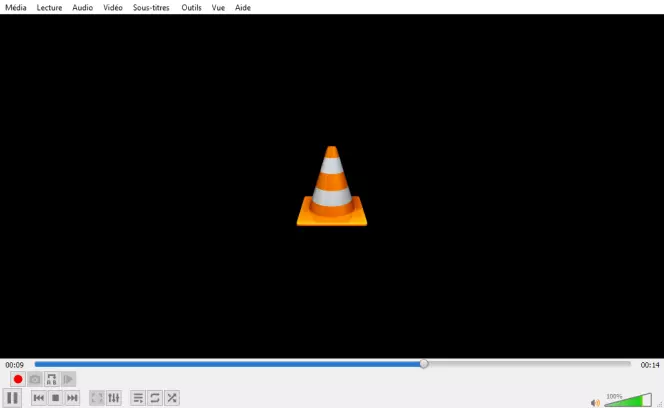Click total time 00:14 label
This screenshot has height=408, width=664.
tap(650, 365)
